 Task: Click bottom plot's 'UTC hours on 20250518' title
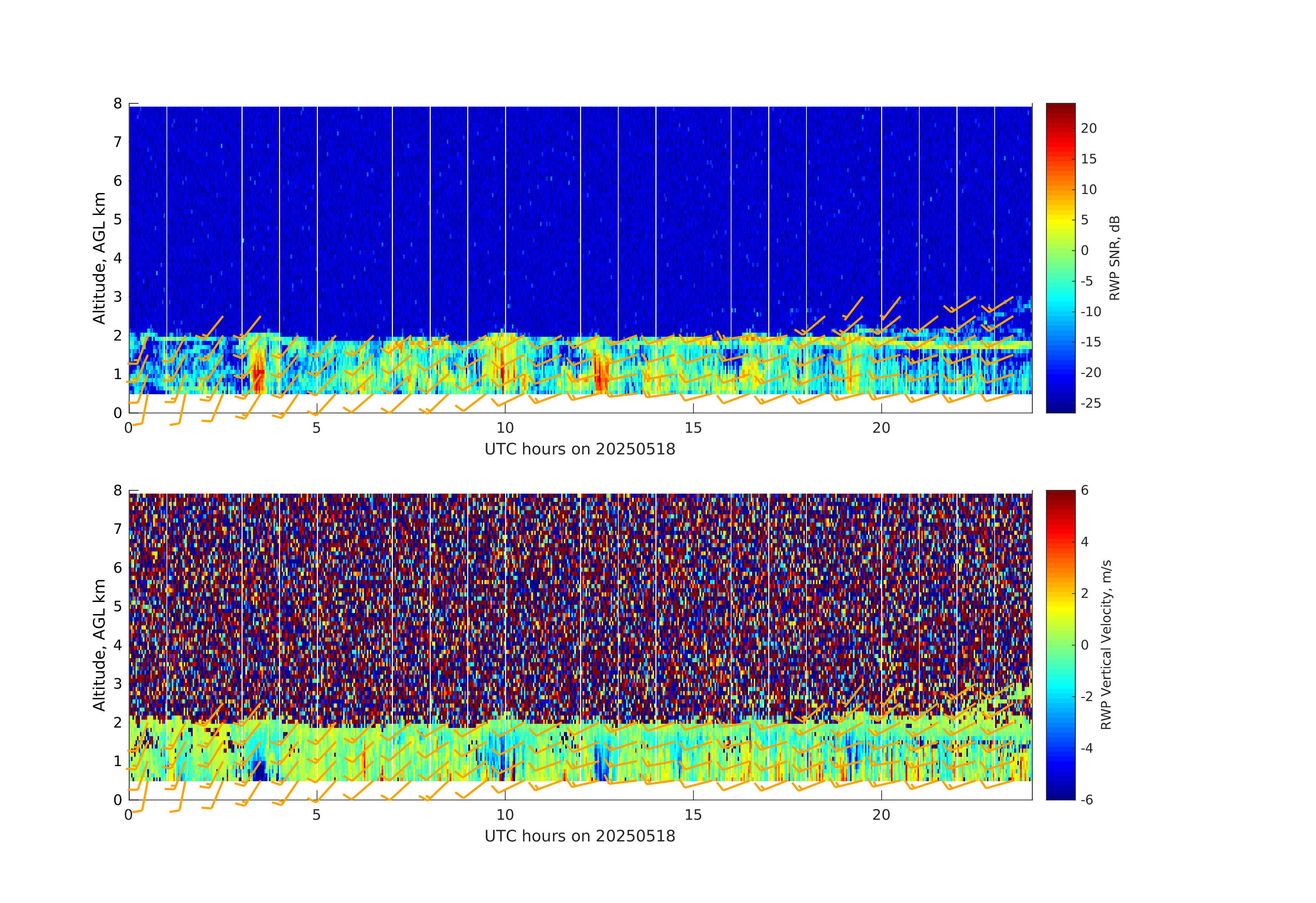pyautogui.click(x=580, y=836)
